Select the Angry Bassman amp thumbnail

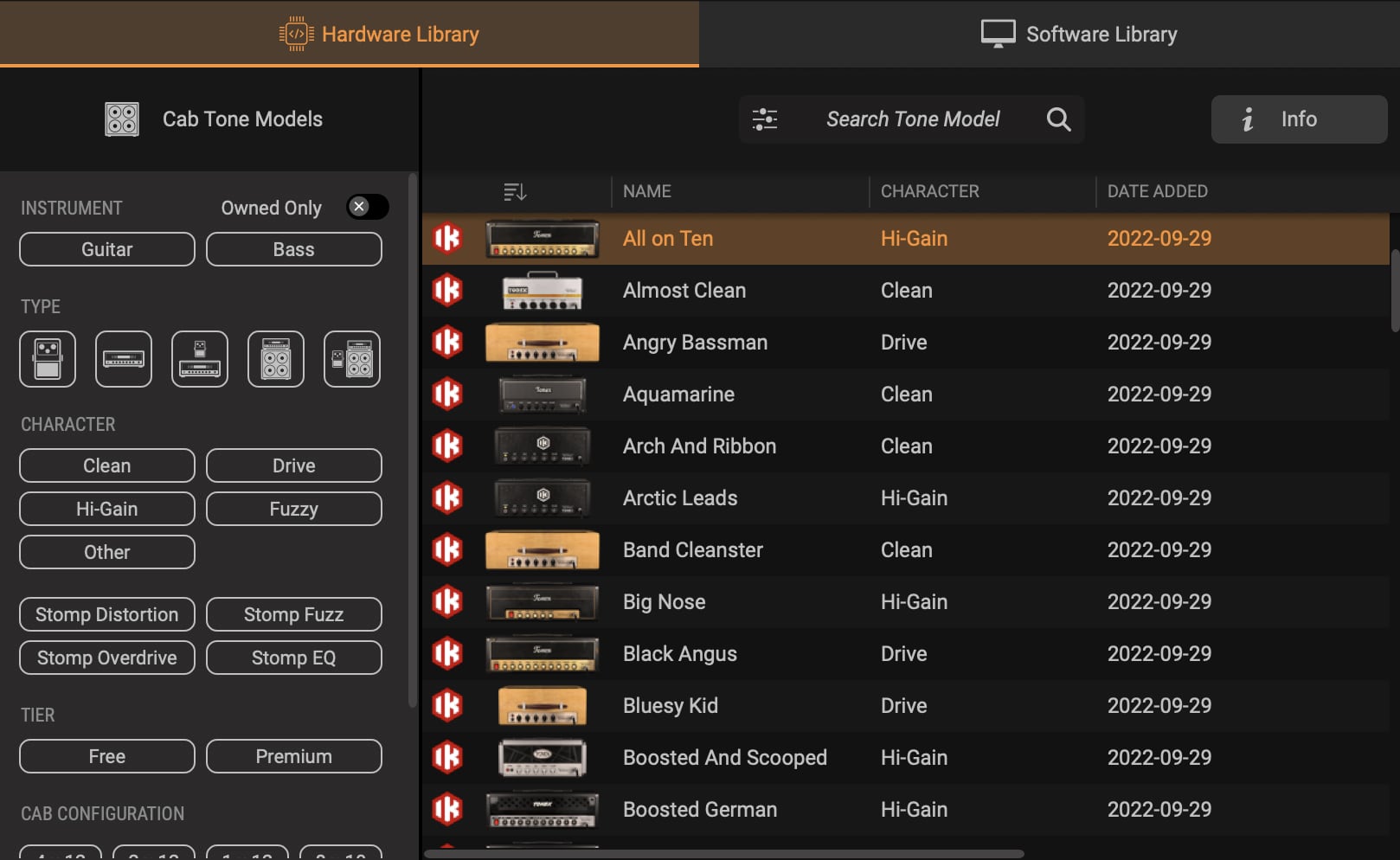point(543,343)
